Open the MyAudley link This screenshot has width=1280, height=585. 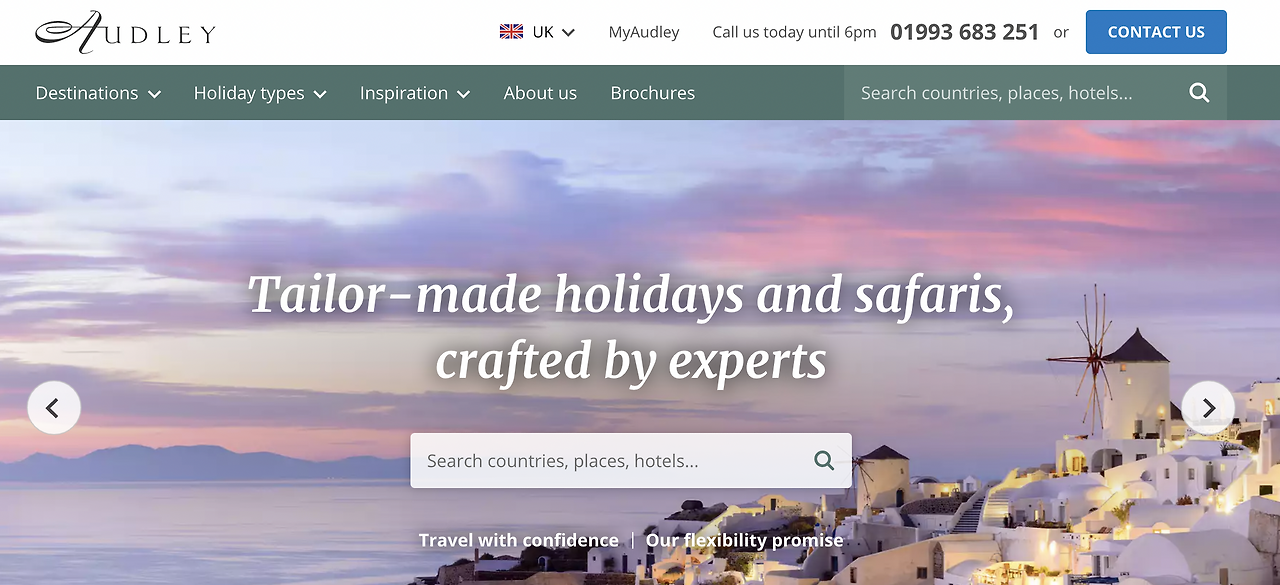tap(644, 32)
